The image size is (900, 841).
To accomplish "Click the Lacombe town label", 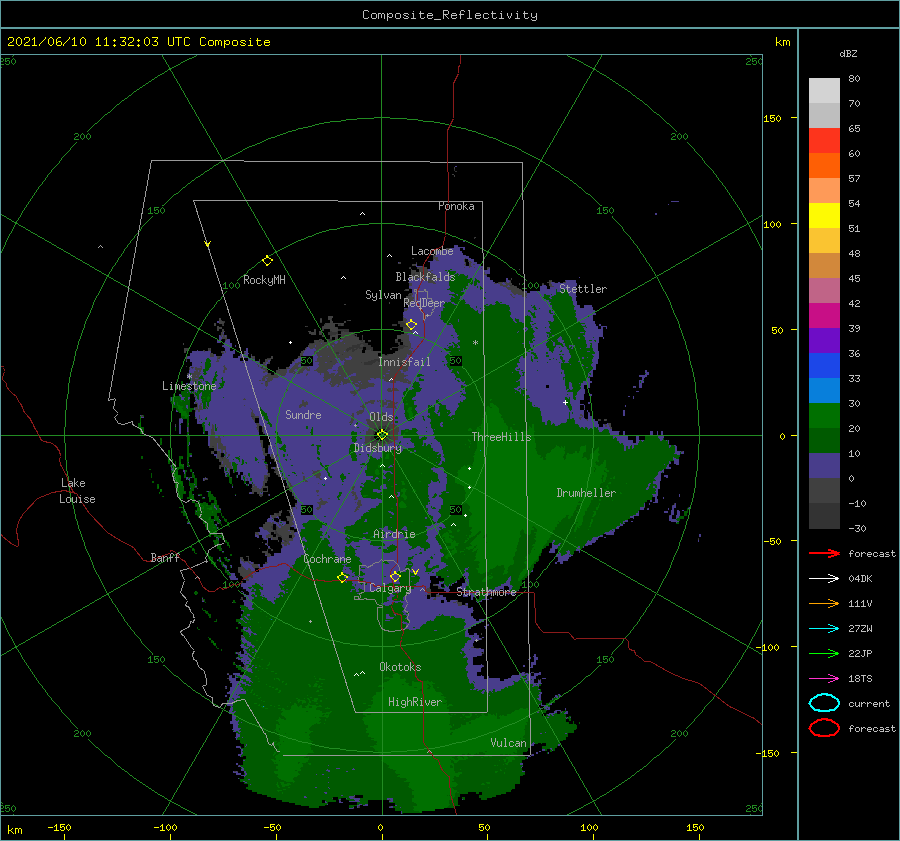I will click(x=432, y=251).
